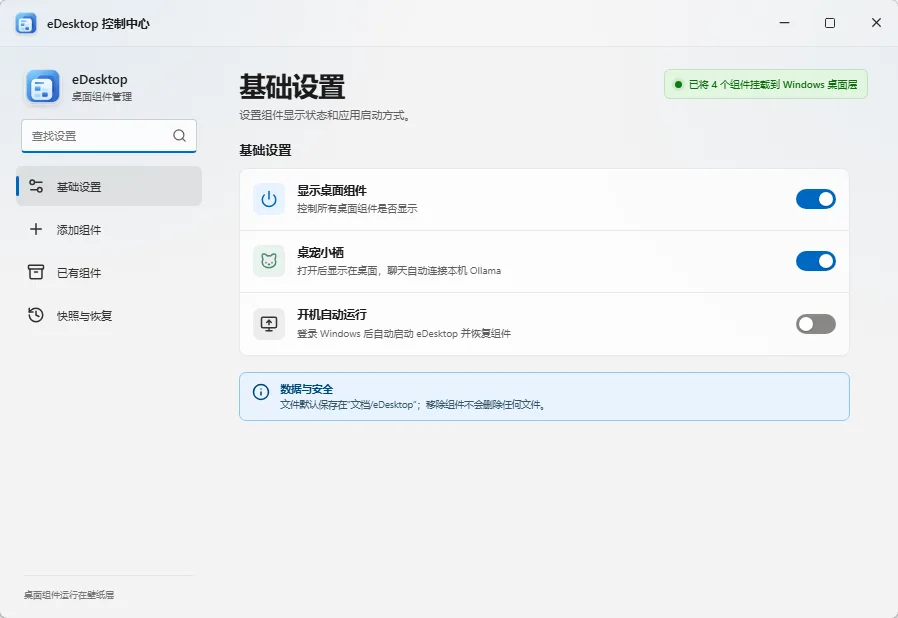Toggle off 显示桌面组件 switch
The image size is (898, 618).
click(816, 199)
